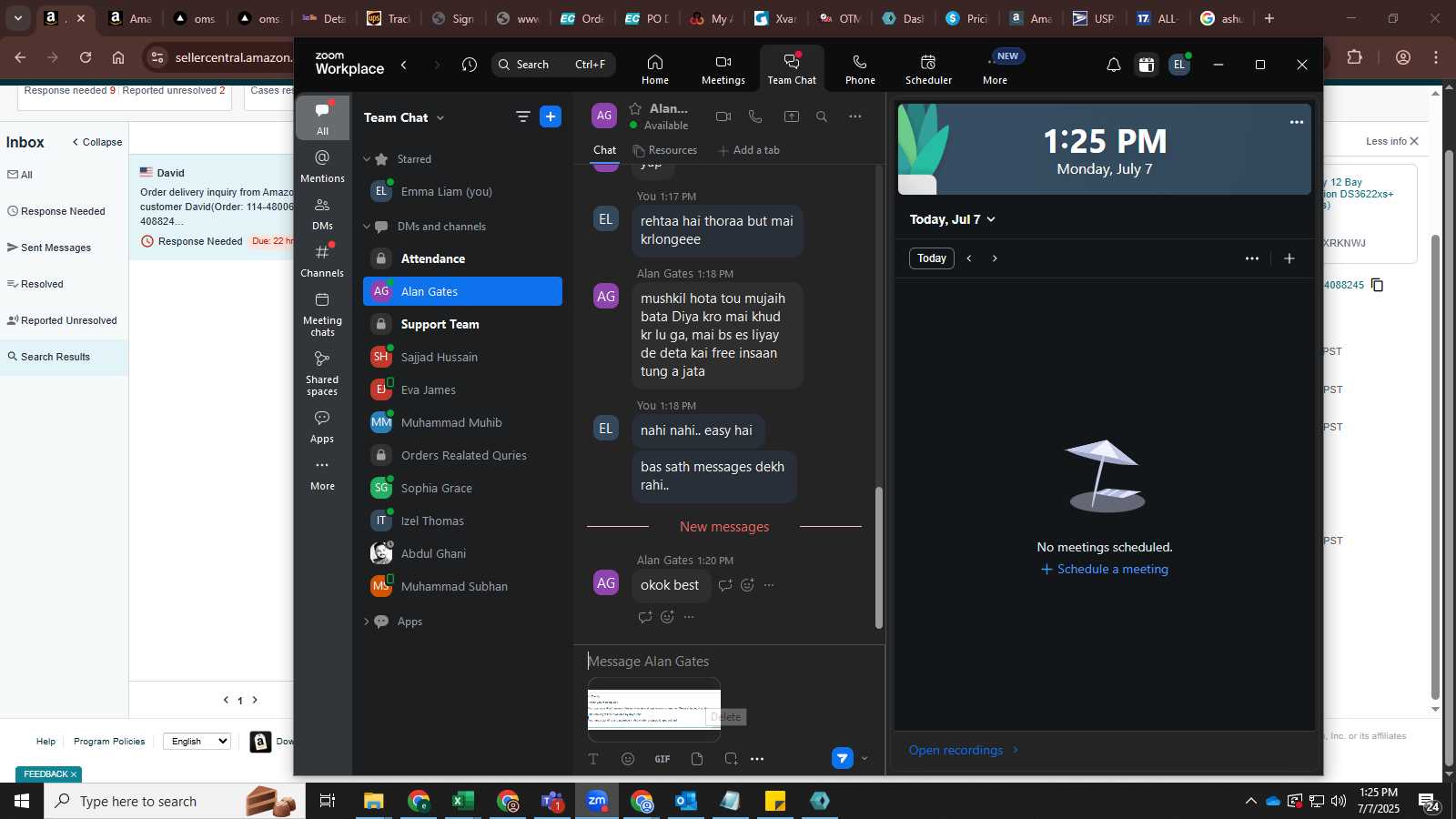Image resolution: width=1456 pixels, height=819 pixels.
Task: Open the EL profile avatar menu in Zoom
Action: point(1179,65)
